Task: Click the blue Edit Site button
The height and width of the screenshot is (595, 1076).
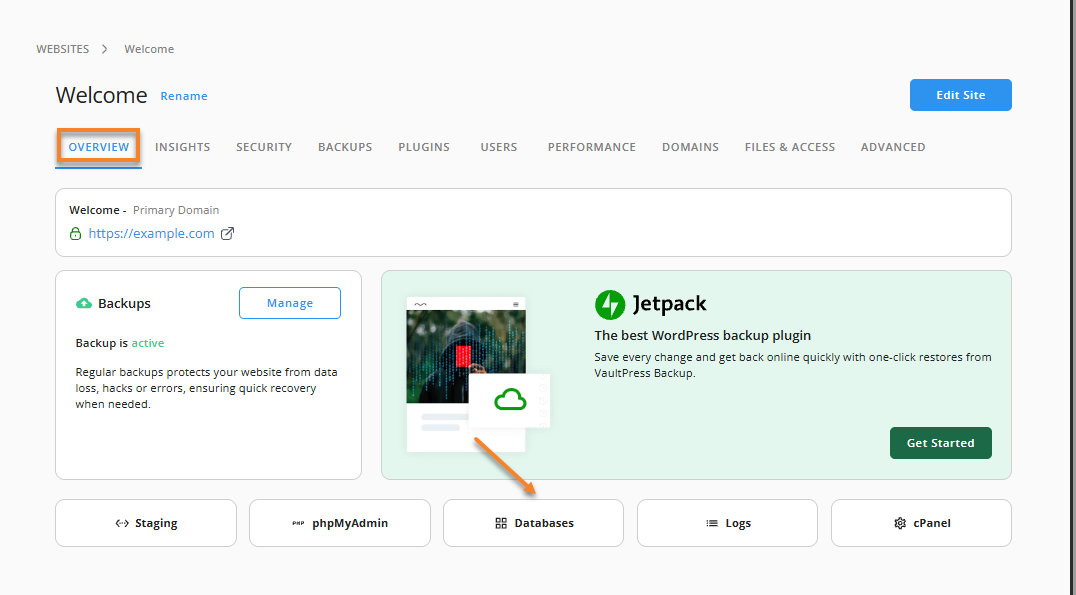Action: pos(961,95)
